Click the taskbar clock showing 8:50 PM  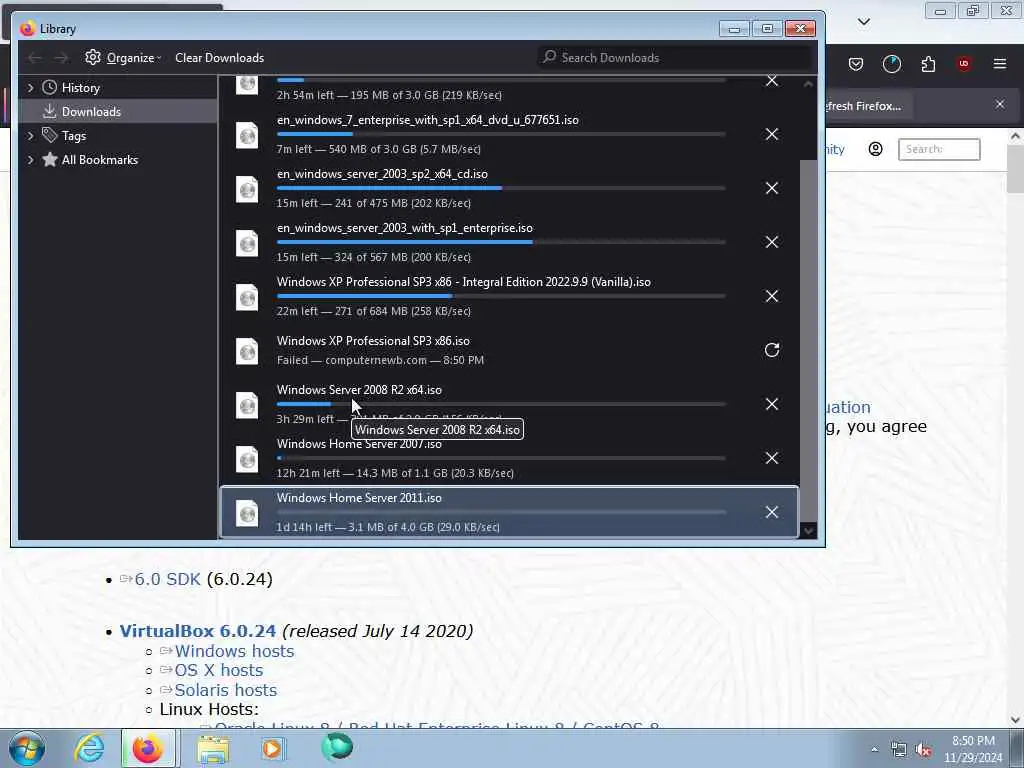tap(973, 749)
